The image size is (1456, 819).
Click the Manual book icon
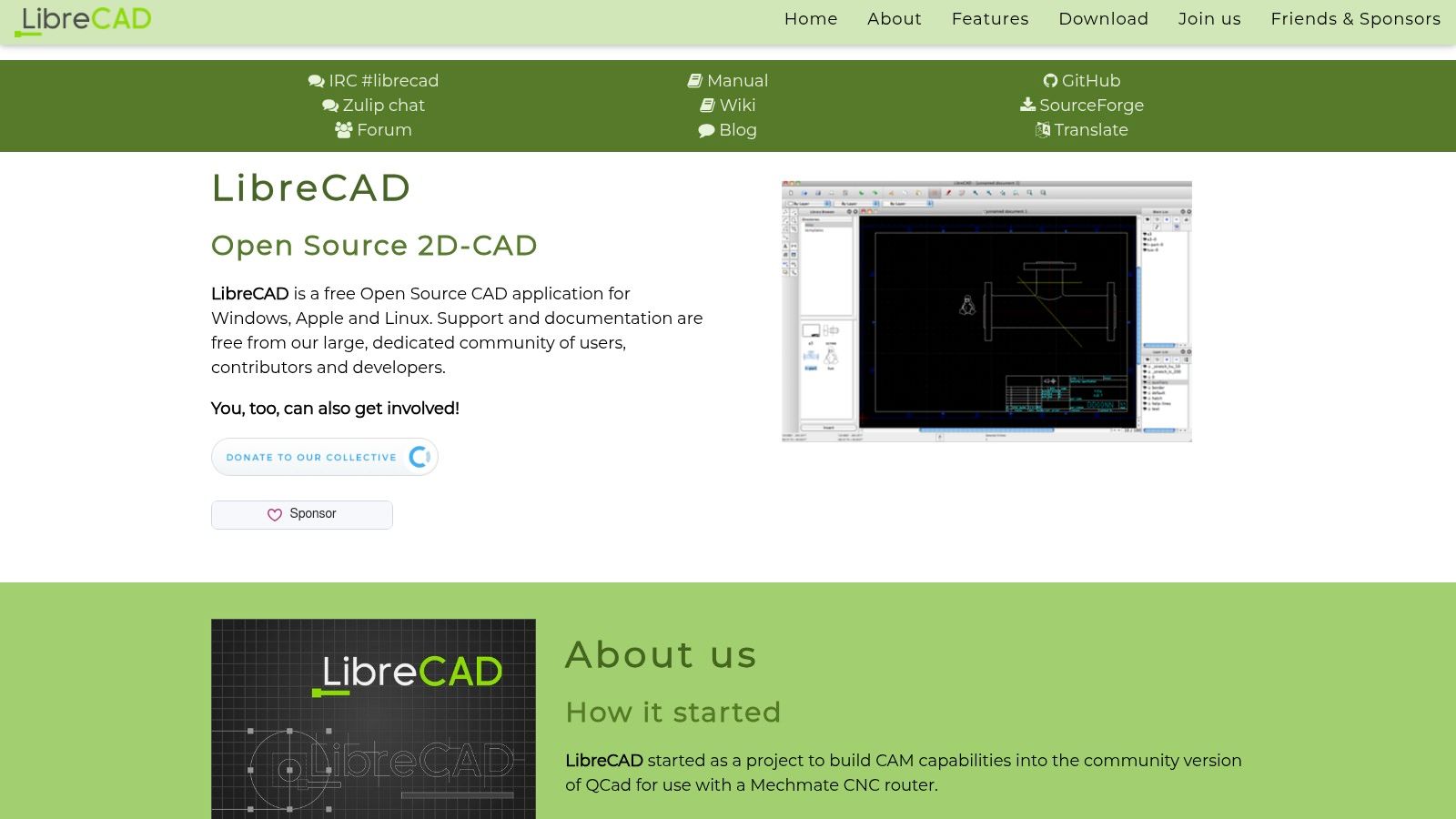click(x=694, y=81)
